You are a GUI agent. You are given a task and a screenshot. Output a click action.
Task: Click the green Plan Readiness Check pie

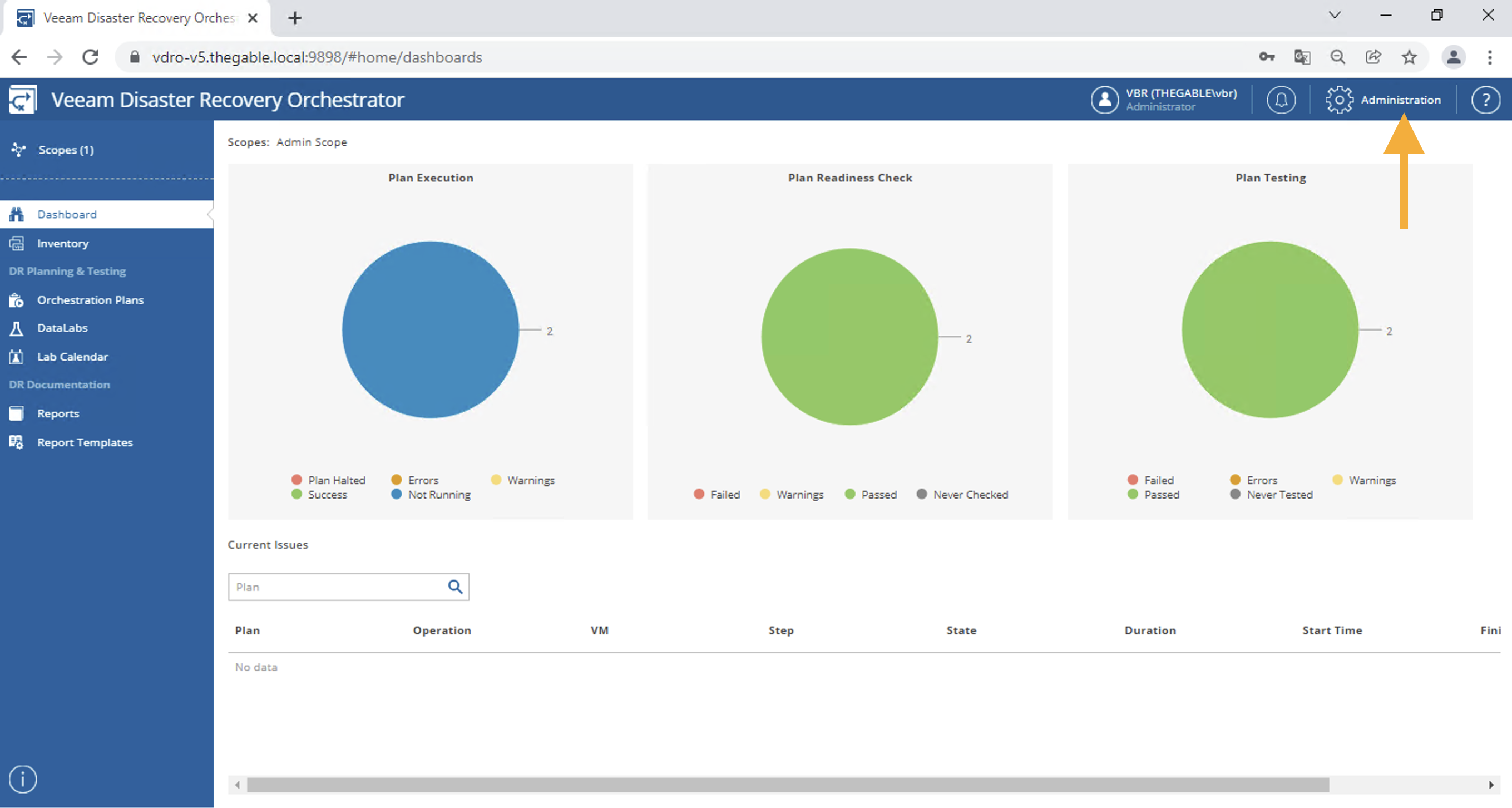[849, 337]
